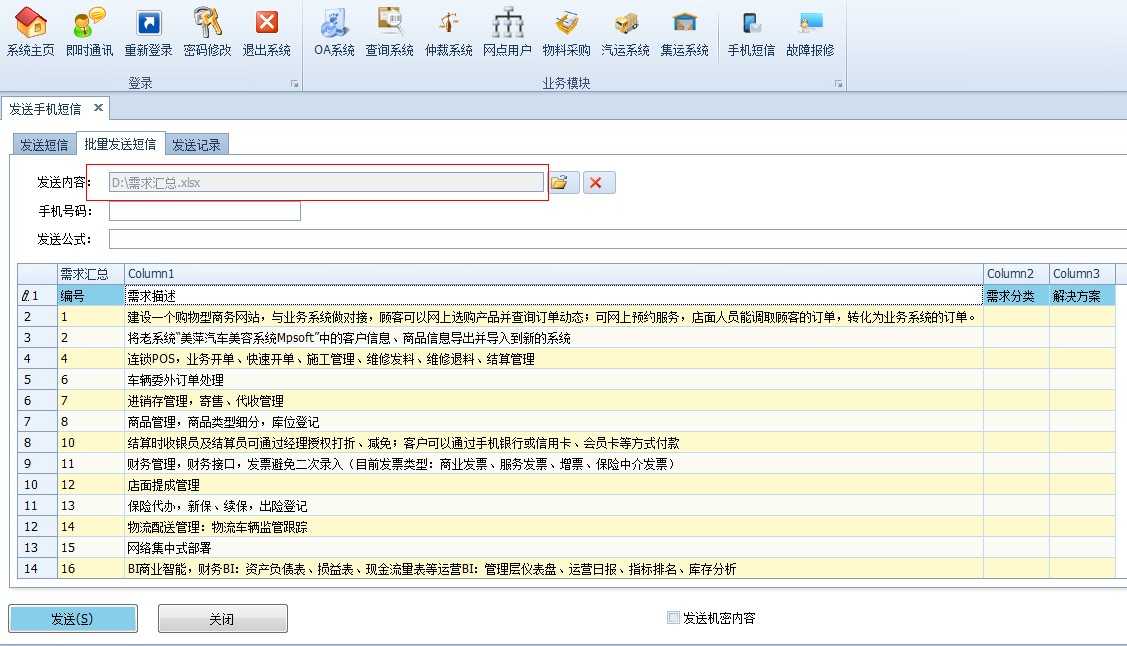The width and height of the screenshot is (1127, 646).
Task: Switch to the 发送短信 tab
Action: click(x=44, y=144)
